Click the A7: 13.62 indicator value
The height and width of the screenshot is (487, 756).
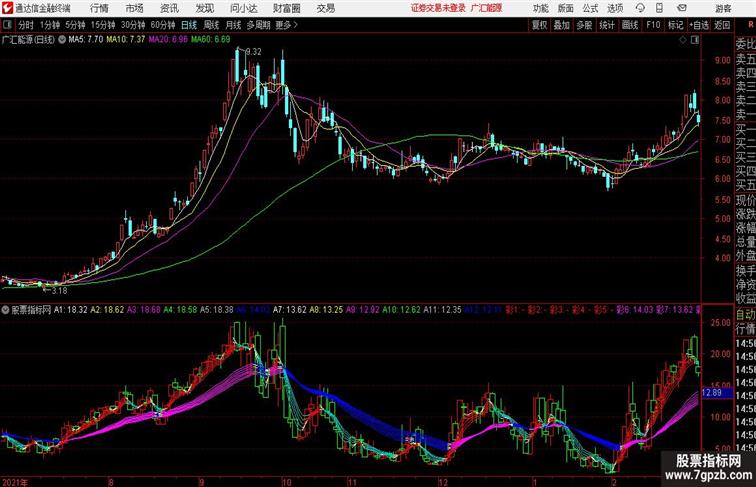pyautogui.click(x=290, y=310)
